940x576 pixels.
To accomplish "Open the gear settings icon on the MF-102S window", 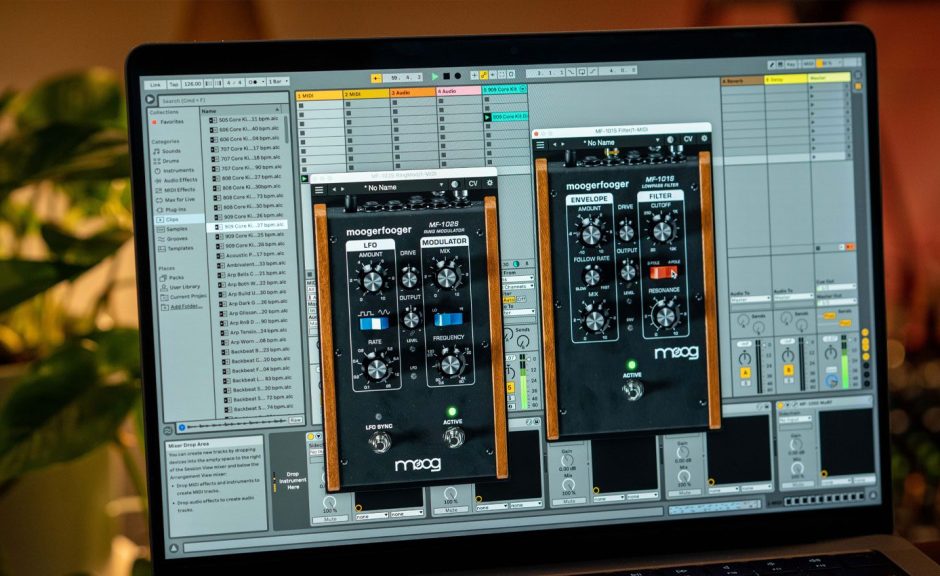I will [489, 183].
